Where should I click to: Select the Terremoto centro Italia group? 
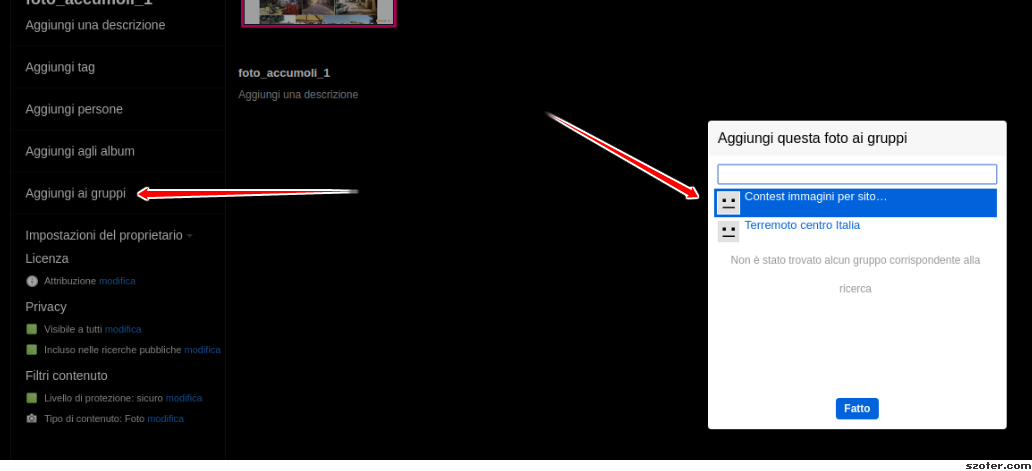pos(802,226)
